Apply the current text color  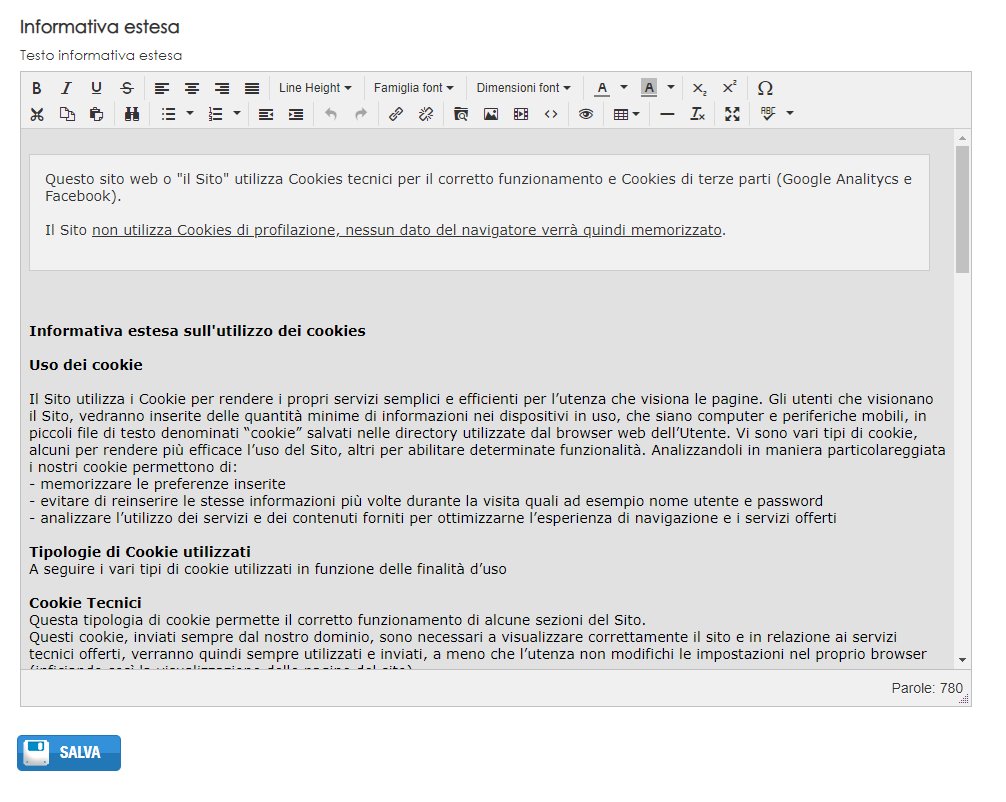click(602, 88)
